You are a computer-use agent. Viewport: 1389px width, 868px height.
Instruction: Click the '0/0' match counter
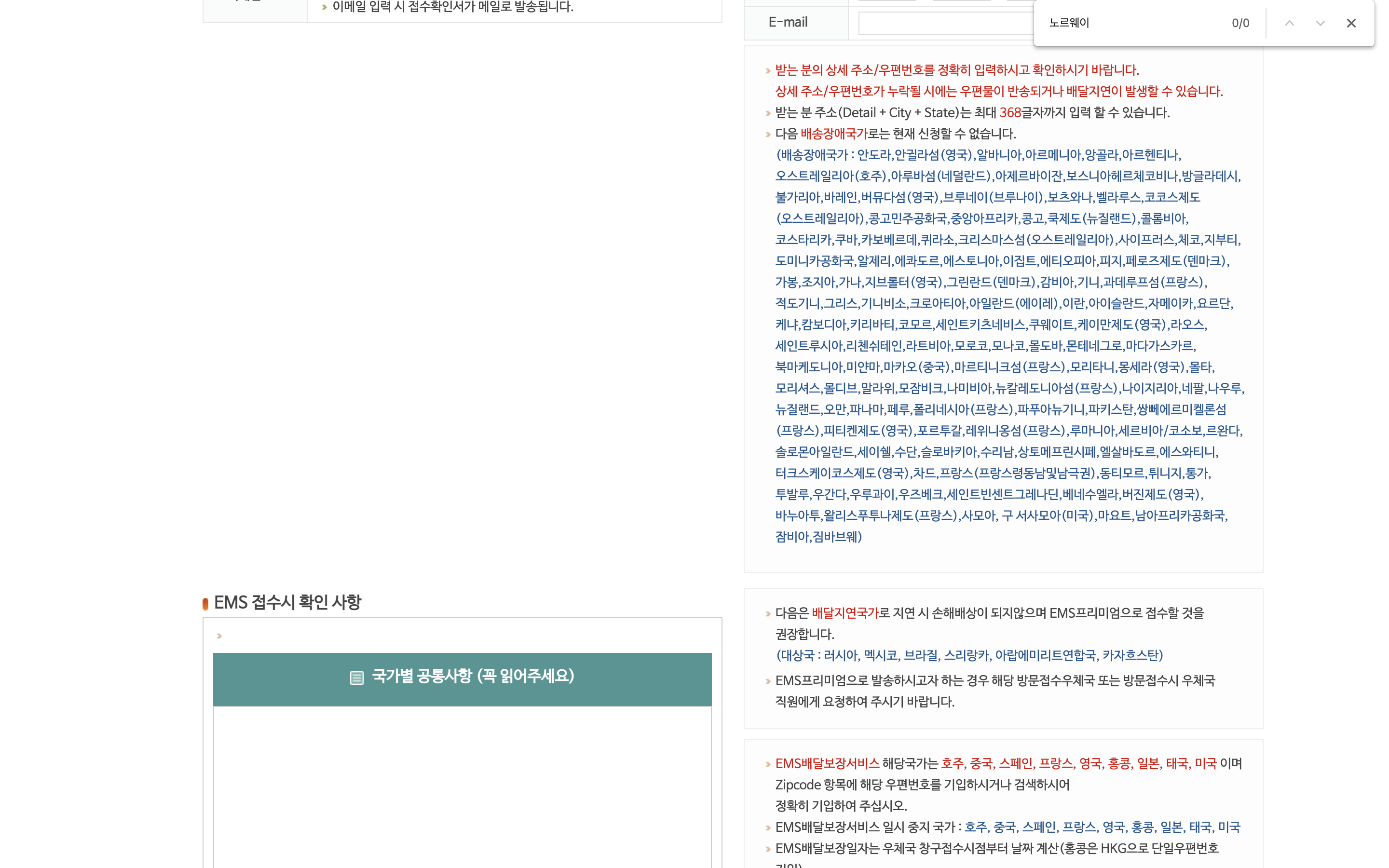(x=1240, y=23)
